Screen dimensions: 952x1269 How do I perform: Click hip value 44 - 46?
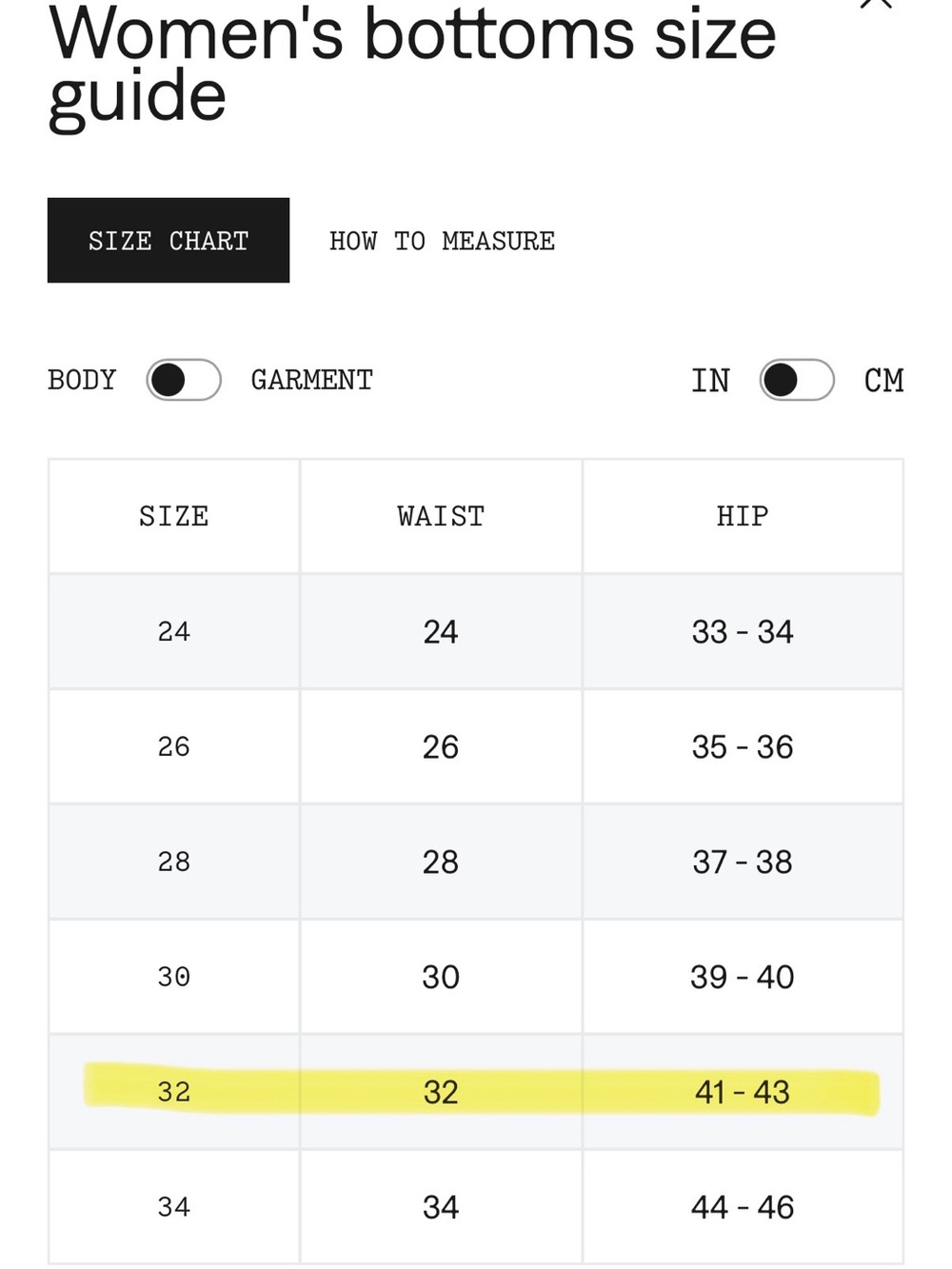[x=743, y=1207]
